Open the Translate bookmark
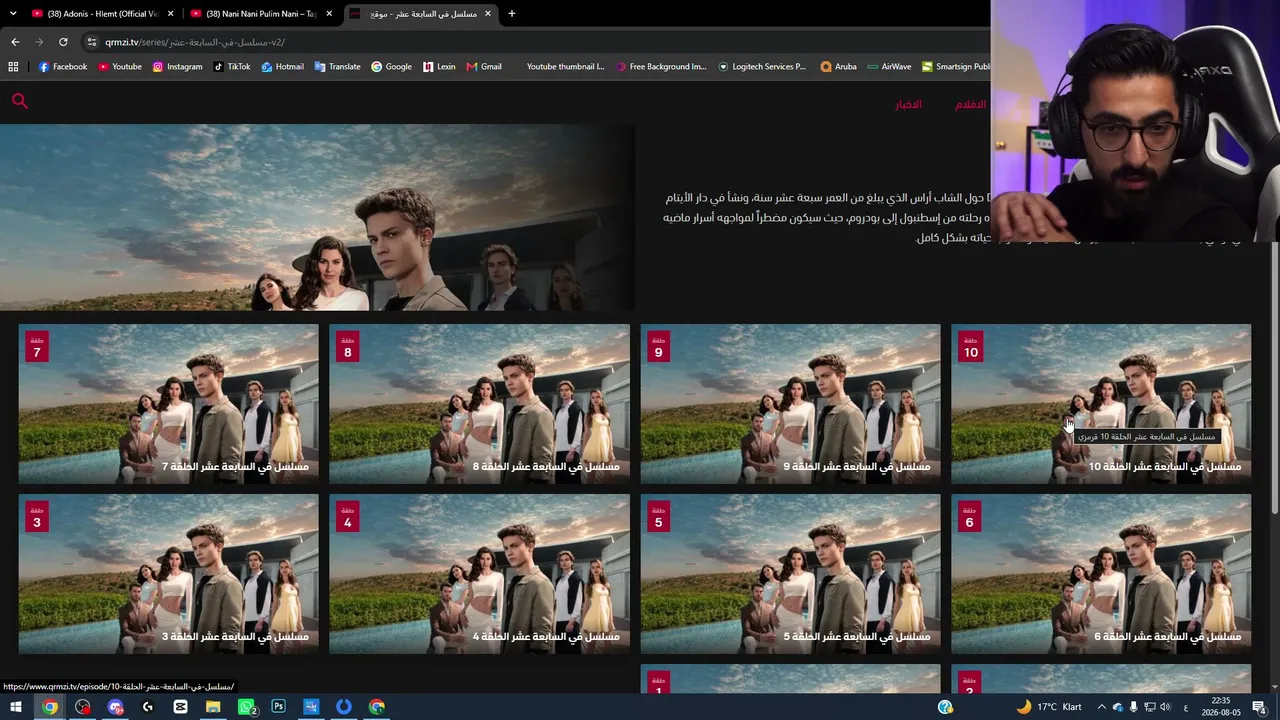1280x720 pixels. pos(337,67)
